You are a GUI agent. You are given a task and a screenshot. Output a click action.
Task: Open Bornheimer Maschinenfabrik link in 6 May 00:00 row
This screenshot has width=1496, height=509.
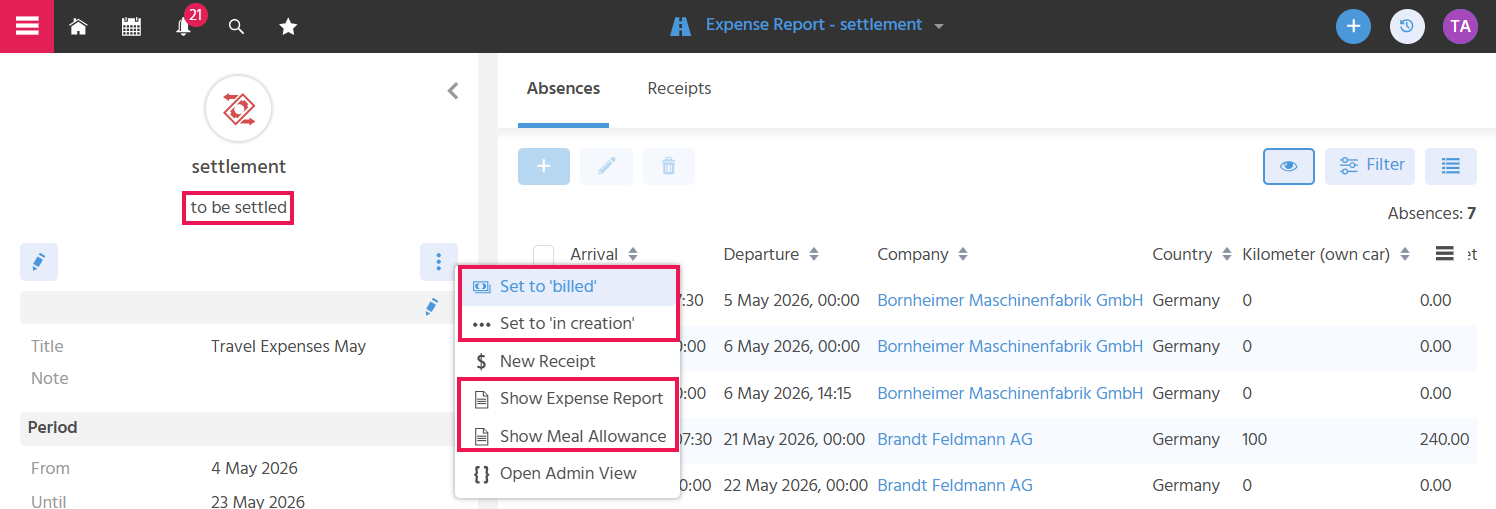(x=1010, y=346)
